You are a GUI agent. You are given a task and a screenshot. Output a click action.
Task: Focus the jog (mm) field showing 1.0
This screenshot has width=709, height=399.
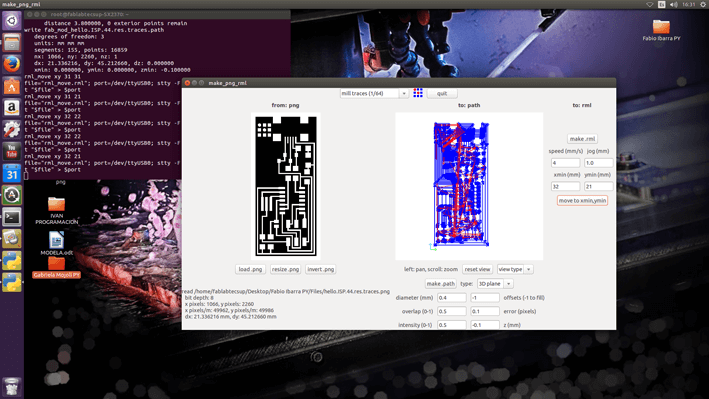pos(599,163)
